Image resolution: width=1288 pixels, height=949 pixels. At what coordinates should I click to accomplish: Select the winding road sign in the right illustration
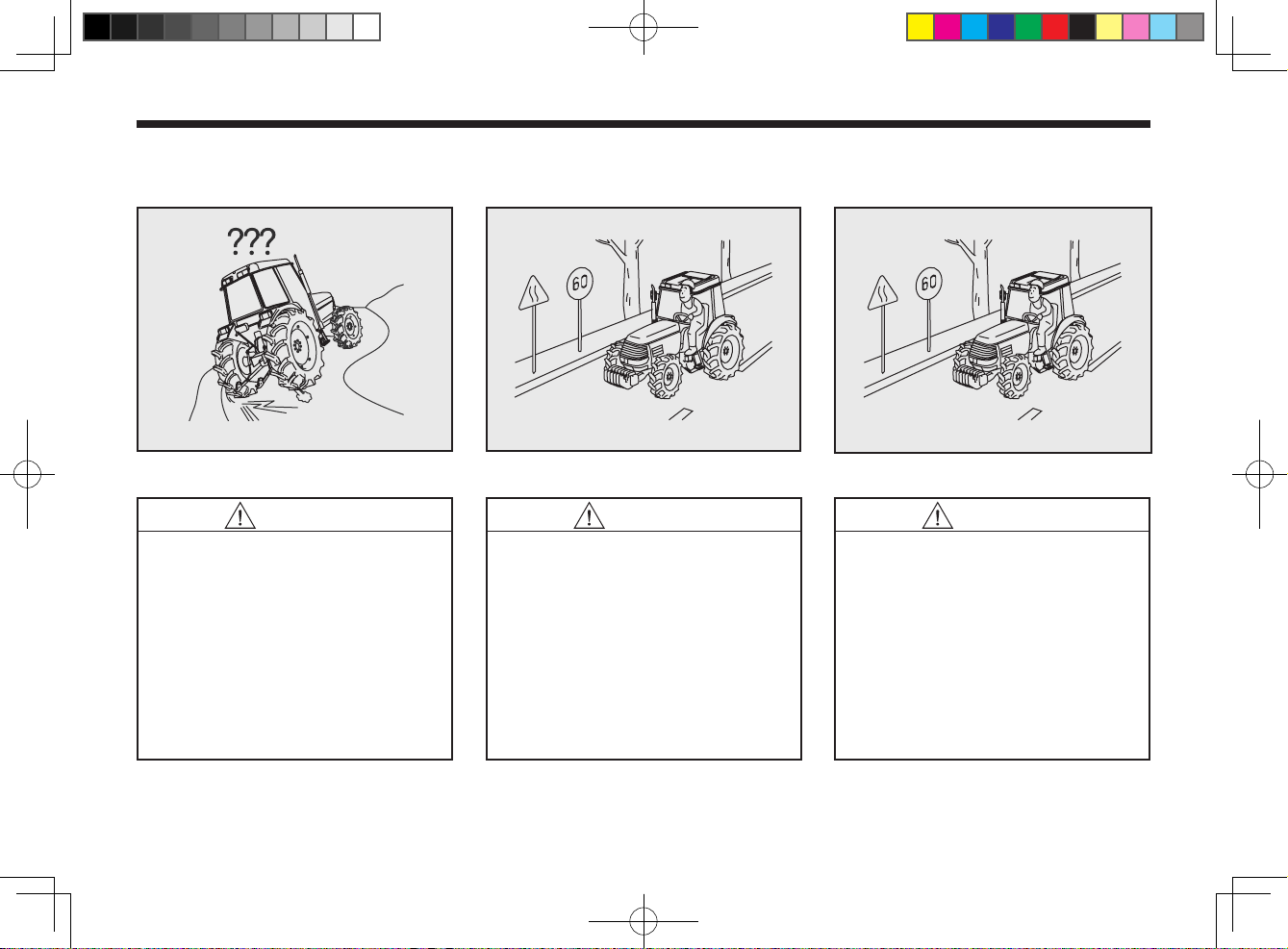pos(881,292)
